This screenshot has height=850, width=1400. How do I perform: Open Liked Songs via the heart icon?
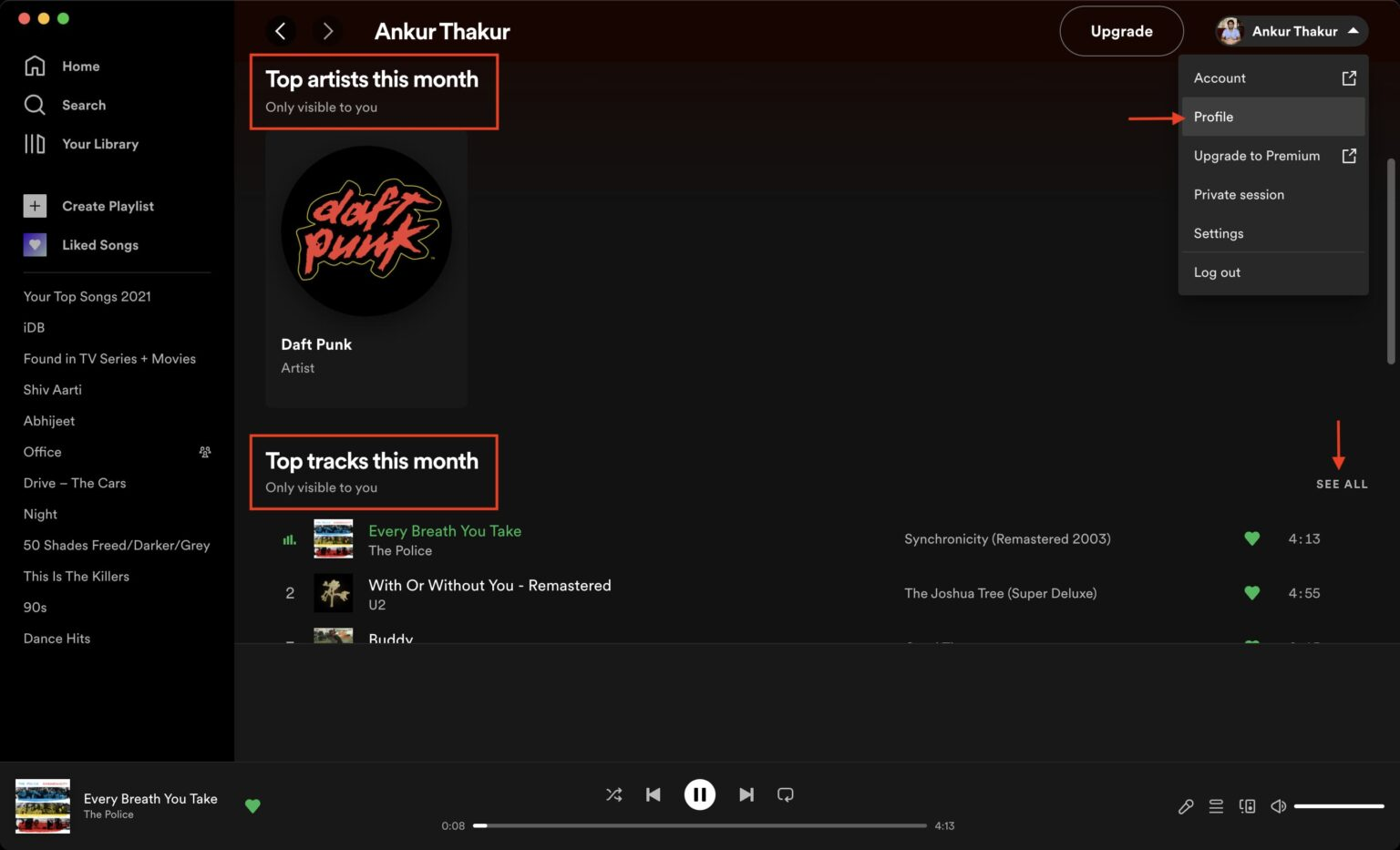(35, 245)
